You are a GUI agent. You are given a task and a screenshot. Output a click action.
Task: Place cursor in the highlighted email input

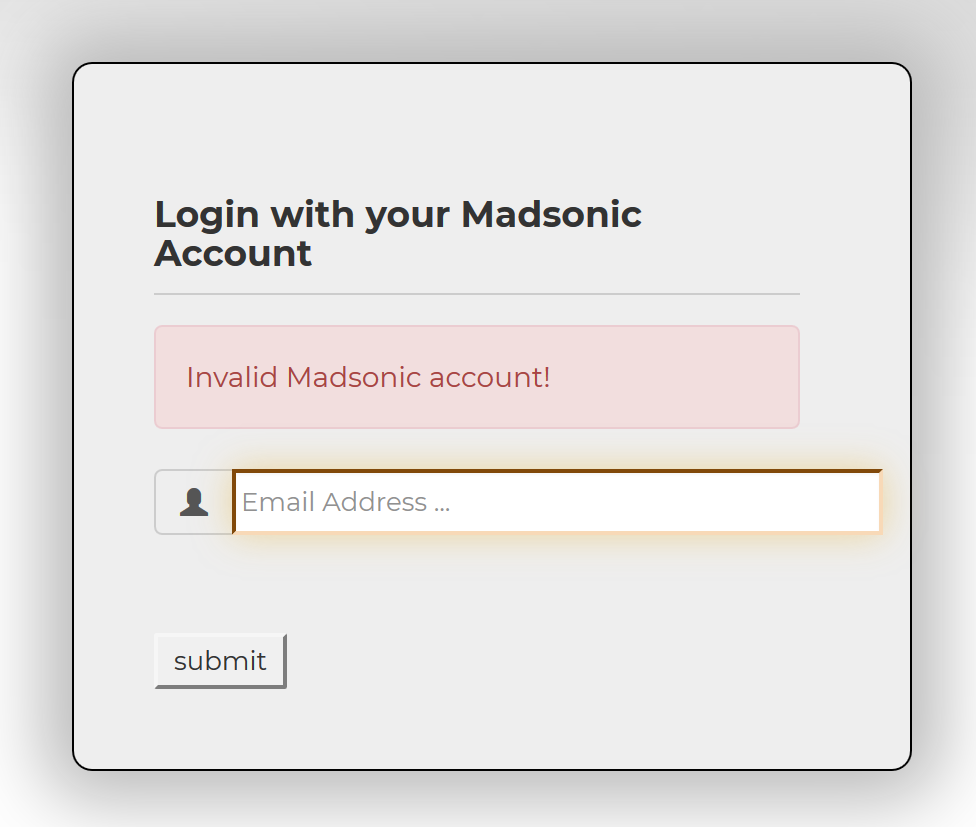tap(556, 502)
